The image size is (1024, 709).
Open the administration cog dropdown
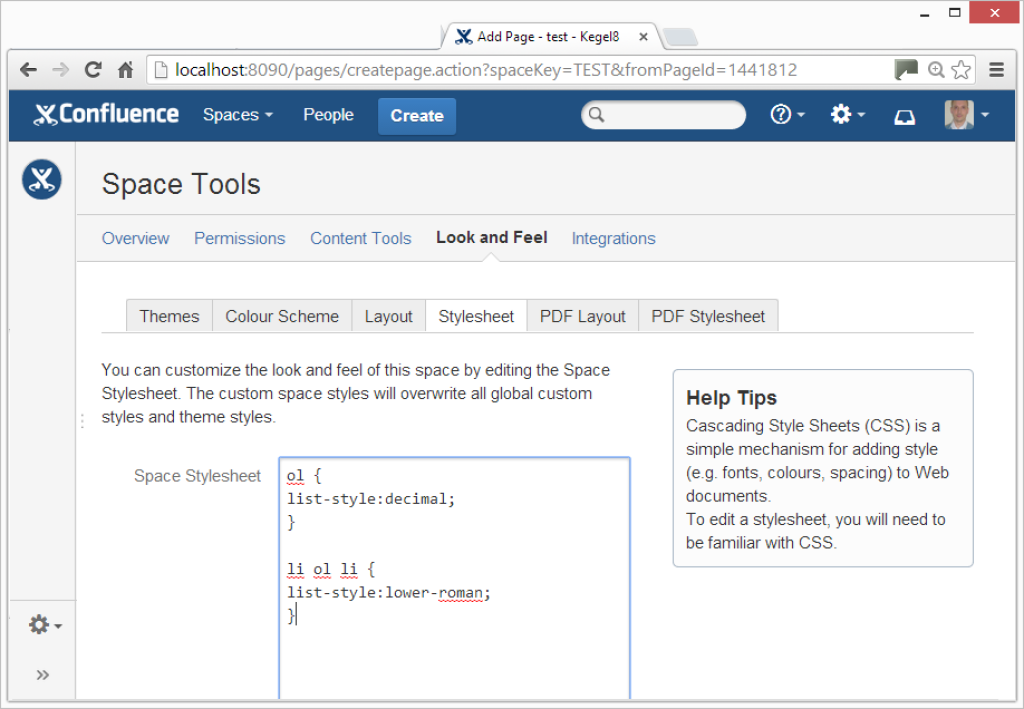(847, 115)
